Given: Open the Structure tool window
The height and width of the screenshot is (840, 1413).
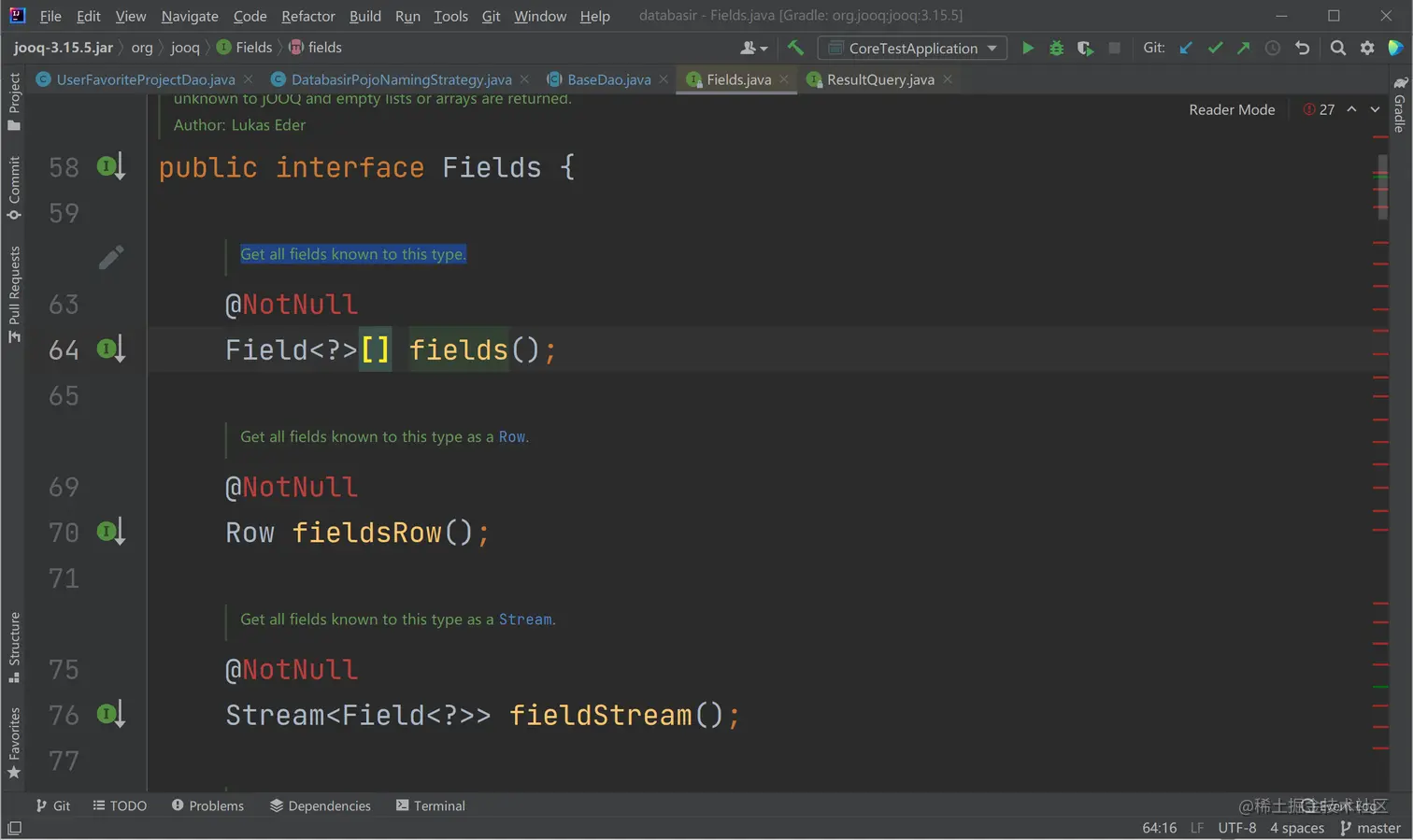Looking at the screenshot, I should pos(14,647).
